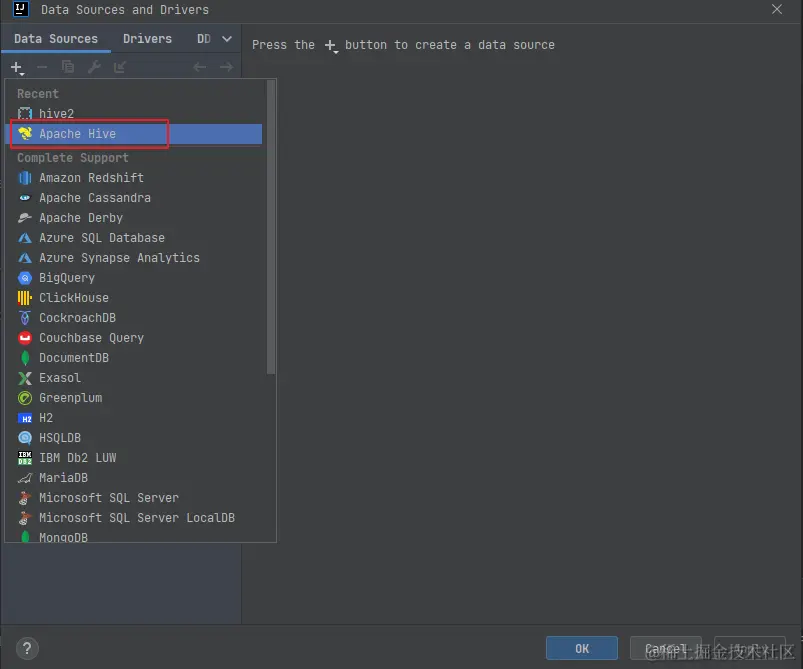Open the help question mark button
Screen dimensions: 803x669
(27, 648)
